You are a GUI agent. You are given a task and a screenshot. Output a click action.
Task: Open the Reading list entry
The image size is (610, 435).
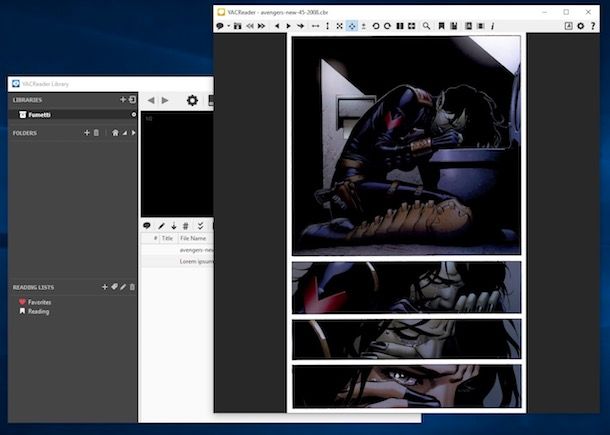(34, 311)
